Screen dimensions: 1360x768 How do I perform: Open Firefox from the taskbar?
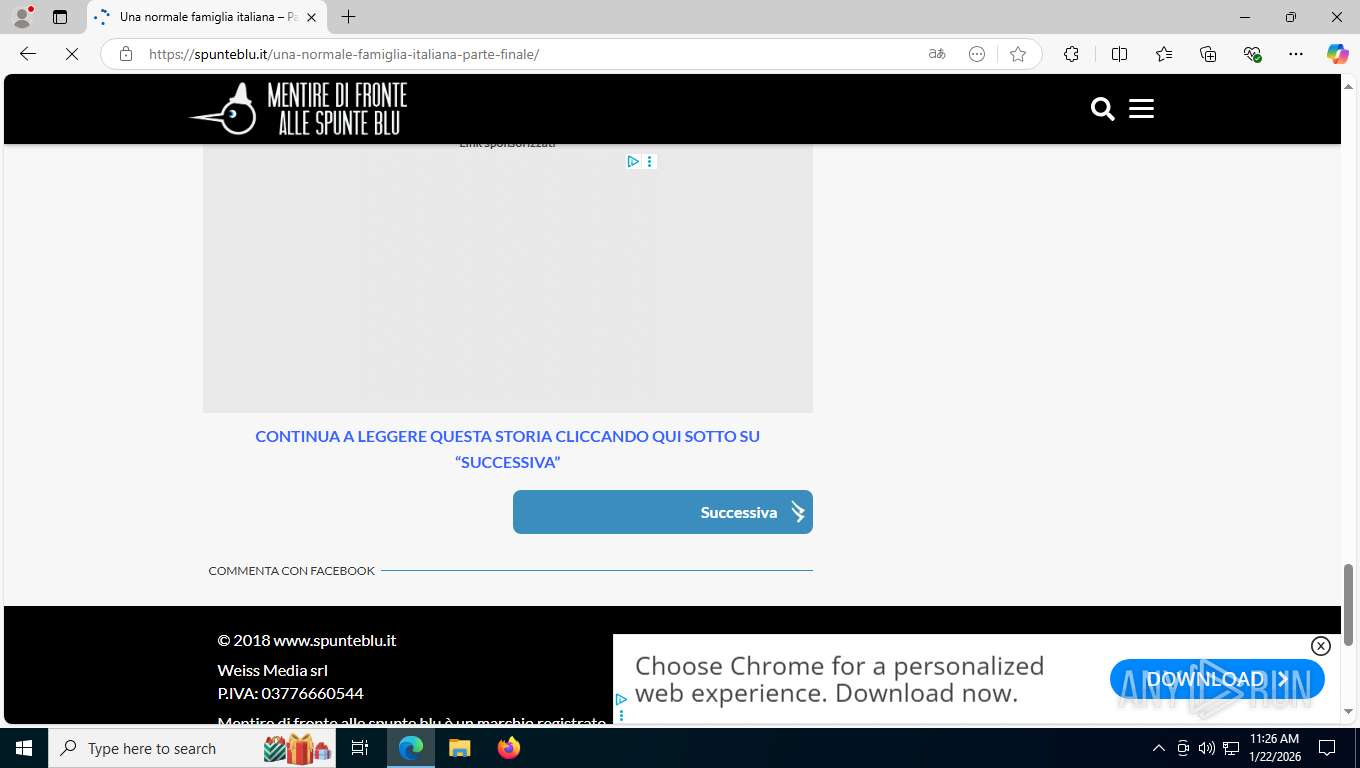pyautogui.click(x=509, y=748)
